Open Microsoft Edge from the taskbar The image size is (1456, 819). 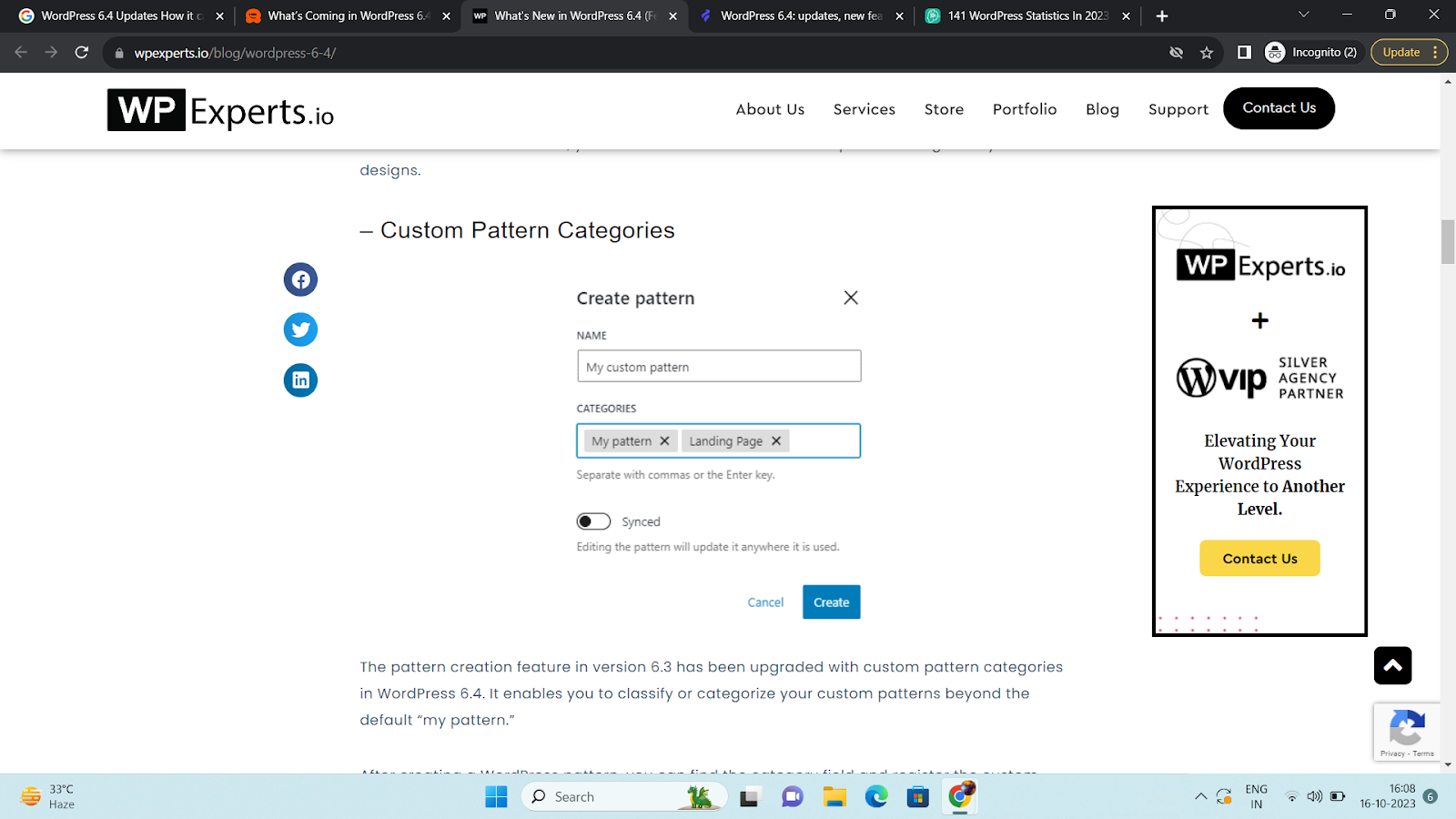click(x=876, y=797)
